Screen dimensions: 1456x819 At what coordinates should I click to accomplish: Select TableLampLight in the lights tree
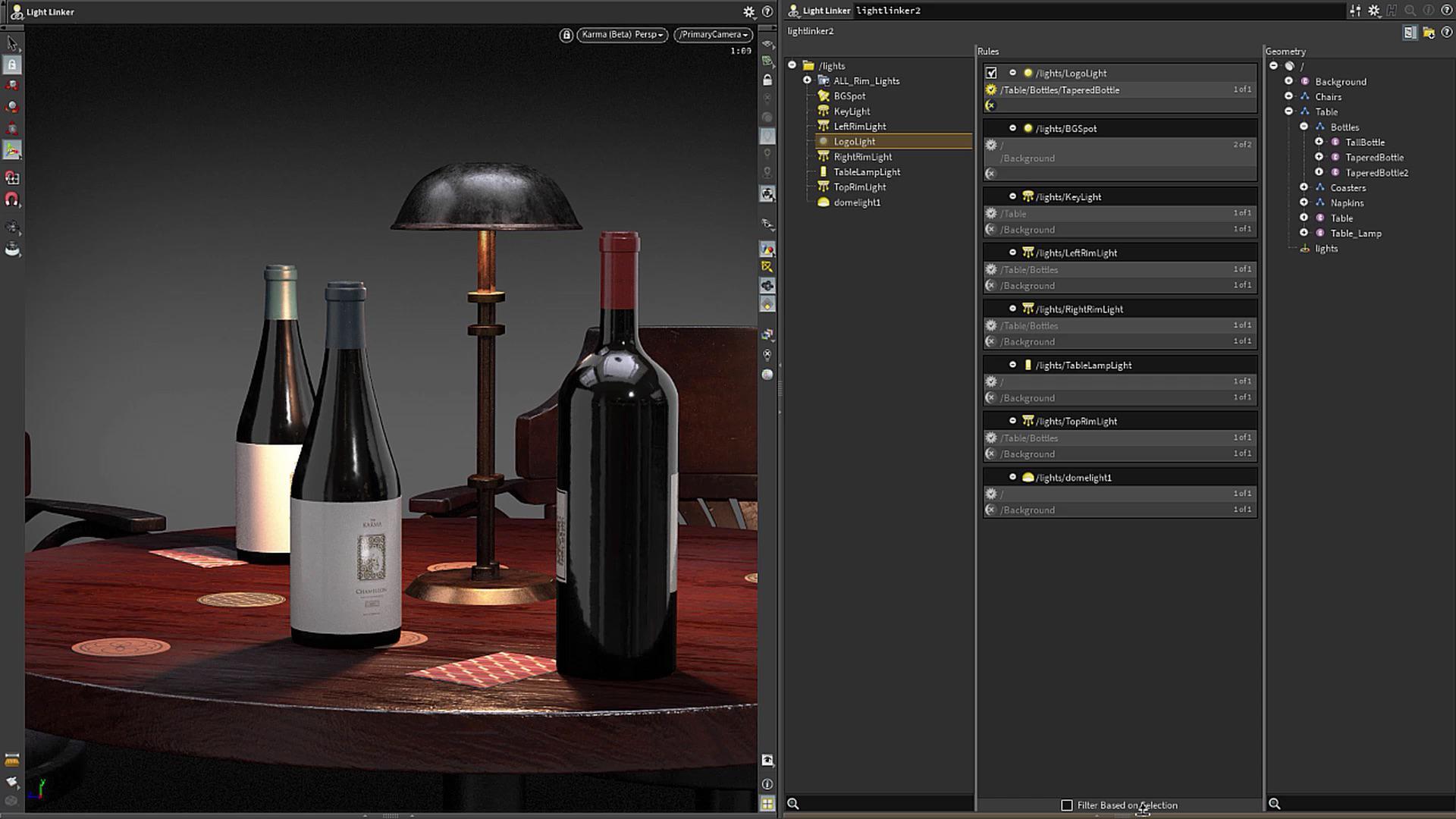tap(867, 172)
